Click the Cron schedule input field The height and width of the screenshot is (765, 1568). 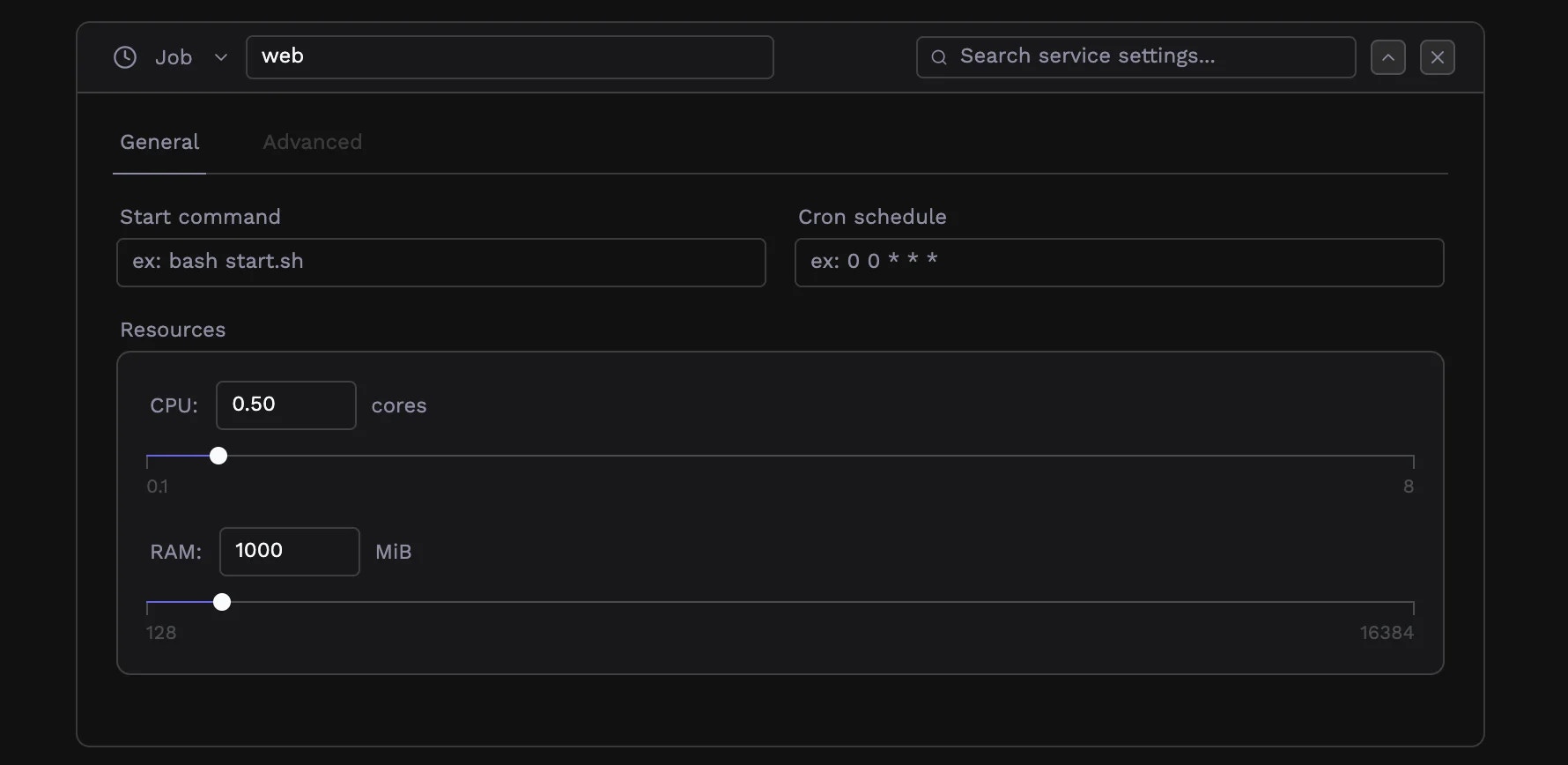pyautogui.click(x=1120, y=262)
